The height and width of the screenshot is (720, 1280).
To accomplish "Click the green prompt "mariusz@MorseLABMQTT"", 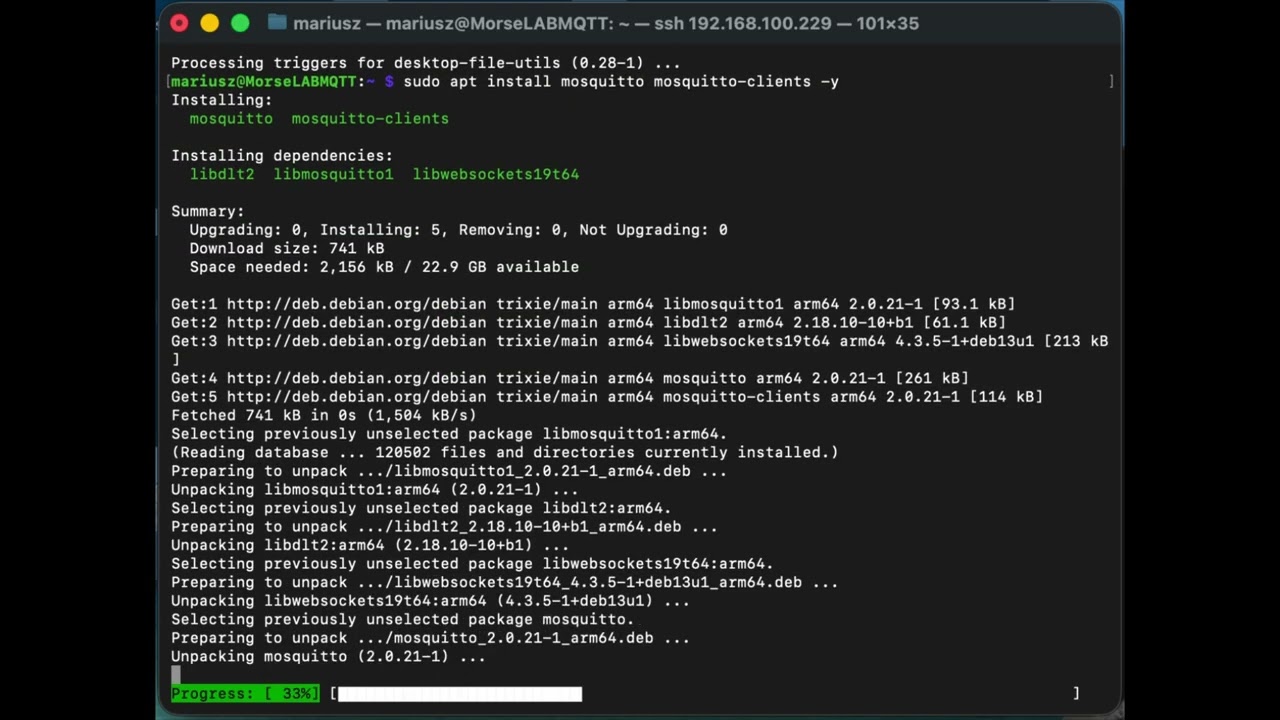I will [x=264, y=81].
